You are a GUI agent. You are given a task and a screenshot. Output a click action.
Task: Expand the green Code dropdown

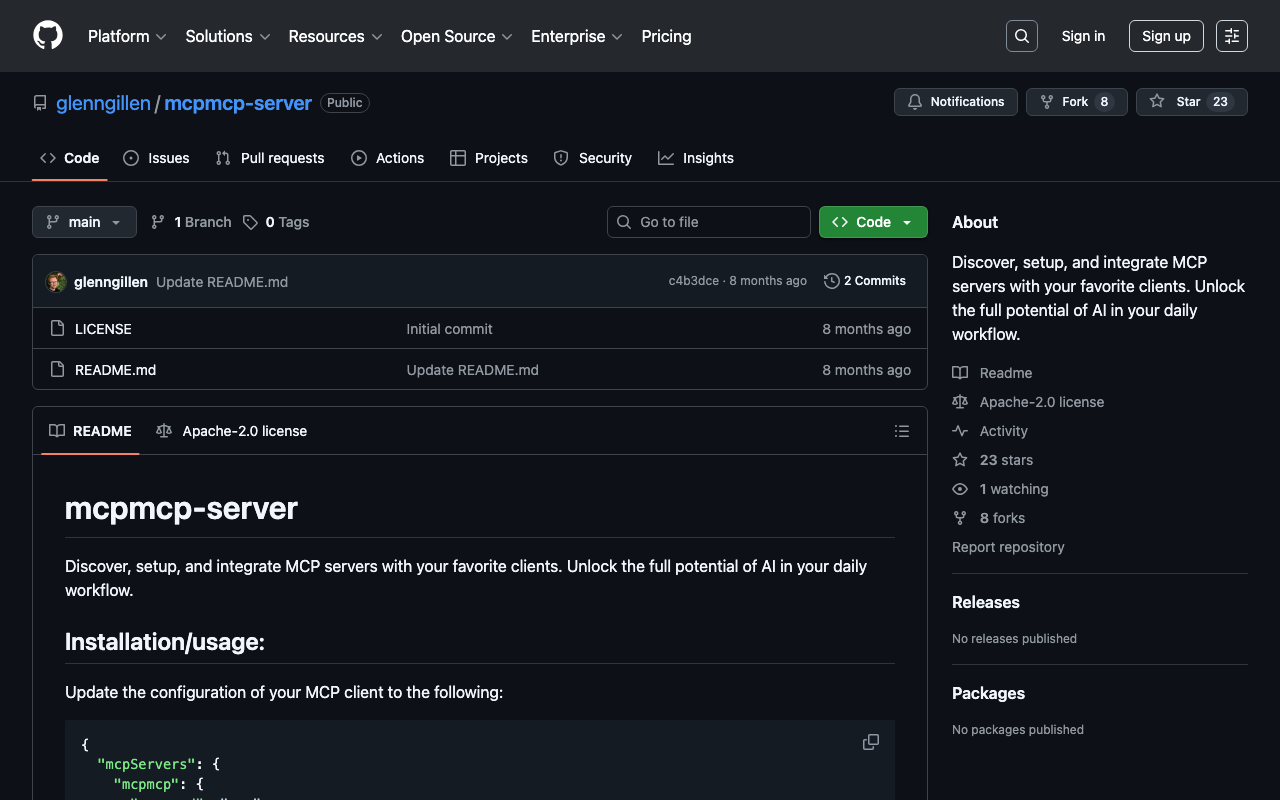[x=873, y=222]
